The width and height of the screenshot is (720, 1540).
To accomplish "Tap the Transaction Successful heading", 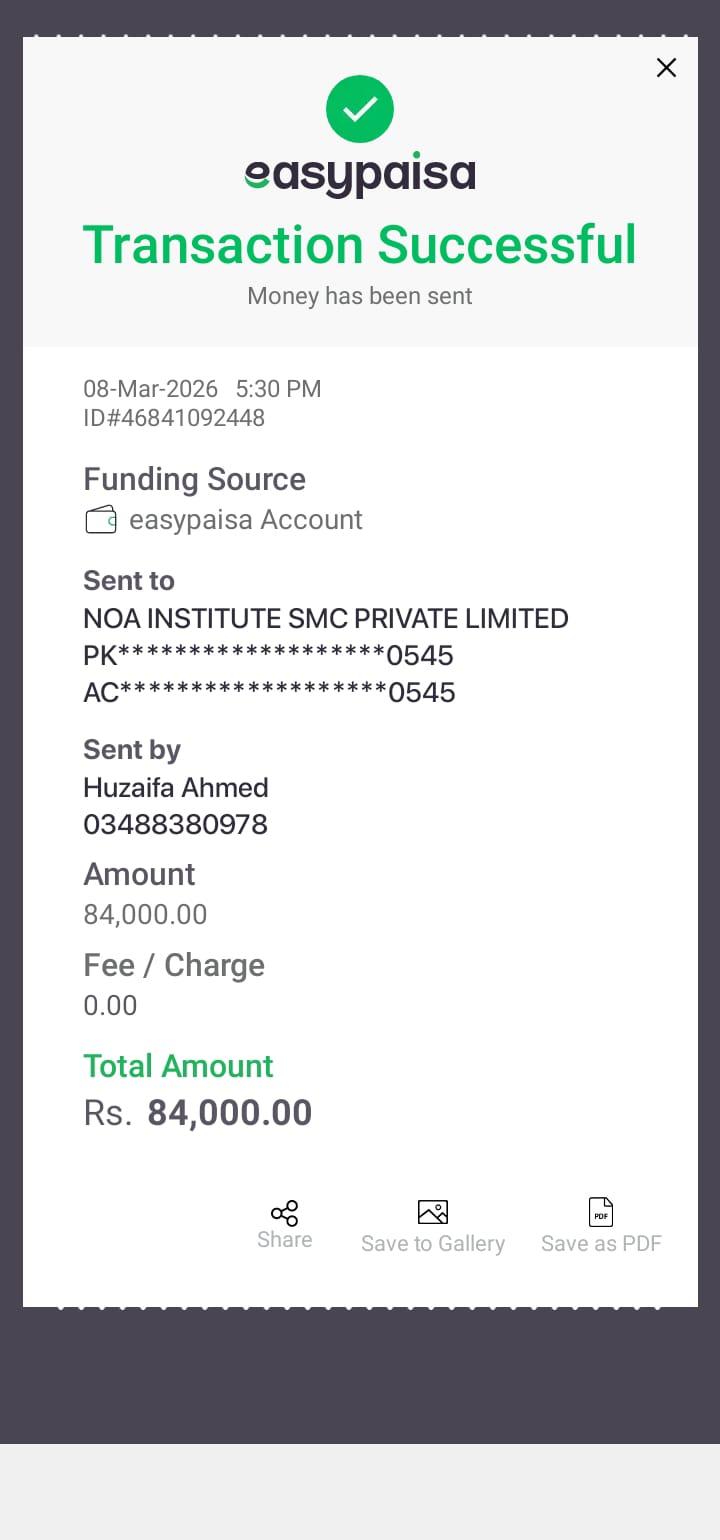I will (x=360, y=245).
